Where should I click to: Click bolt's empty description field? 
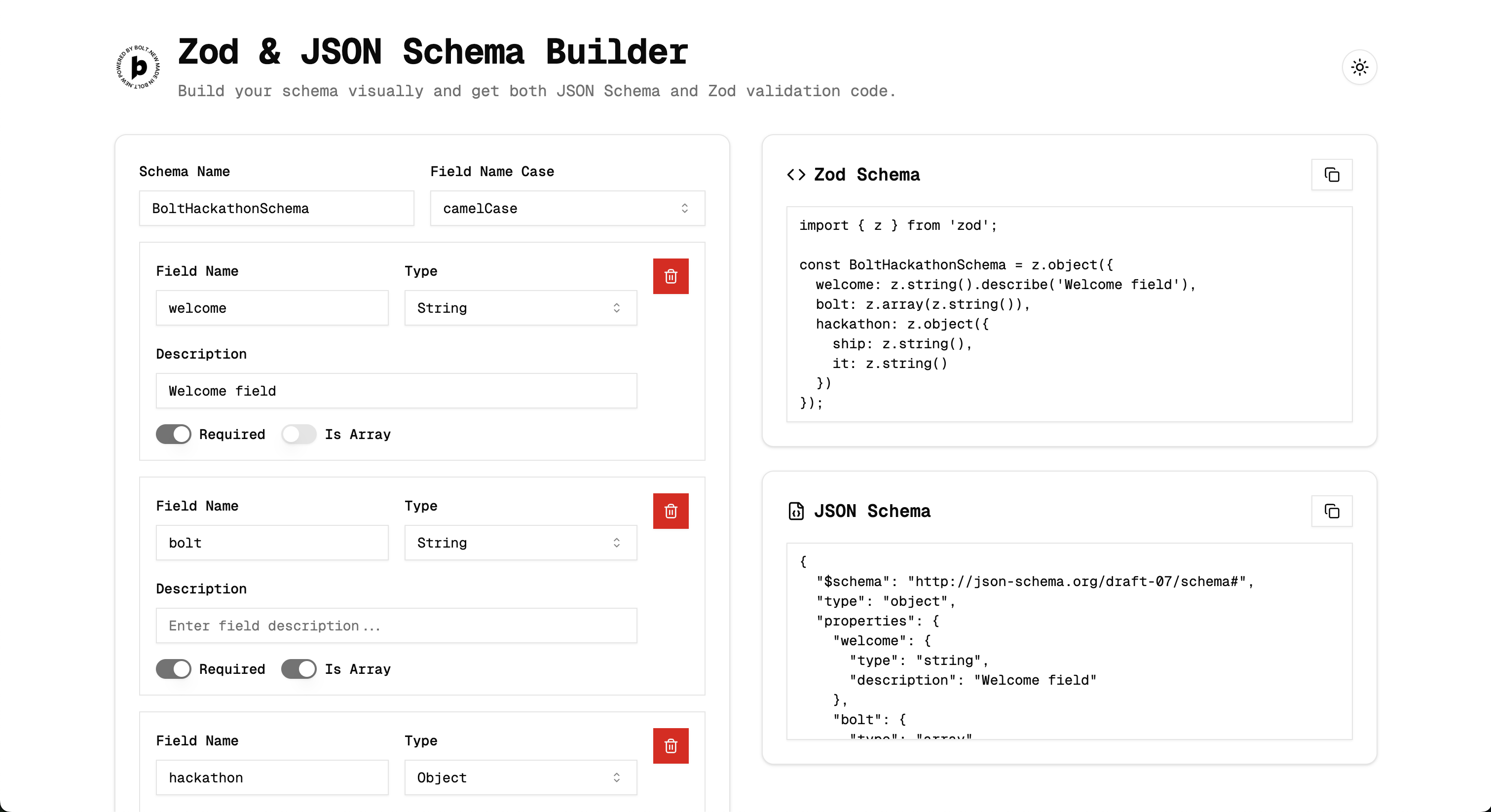(x=397, y=626)
